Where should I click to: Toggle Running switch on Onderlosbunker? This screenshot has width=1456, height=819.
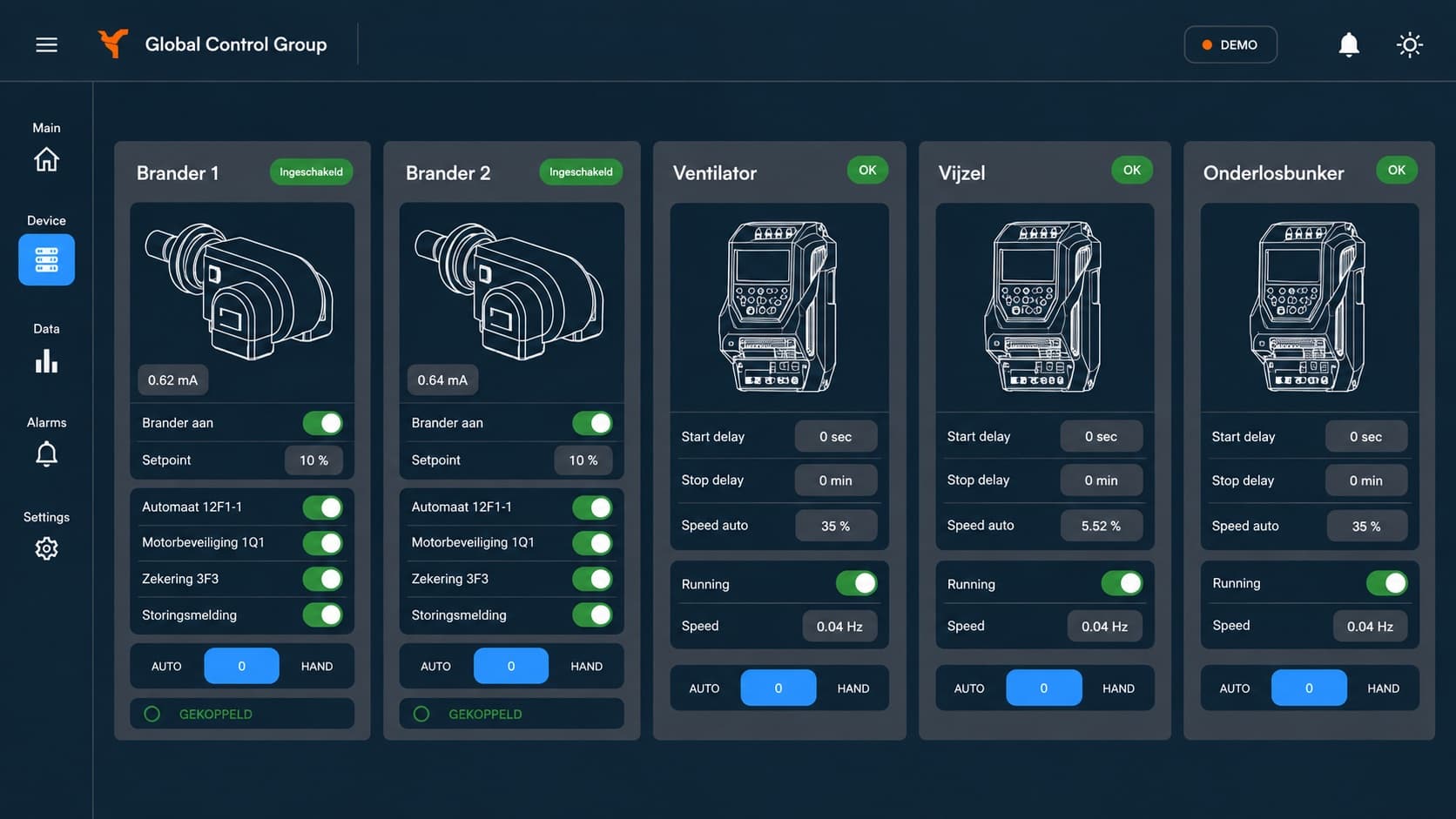coord(1386,583)
